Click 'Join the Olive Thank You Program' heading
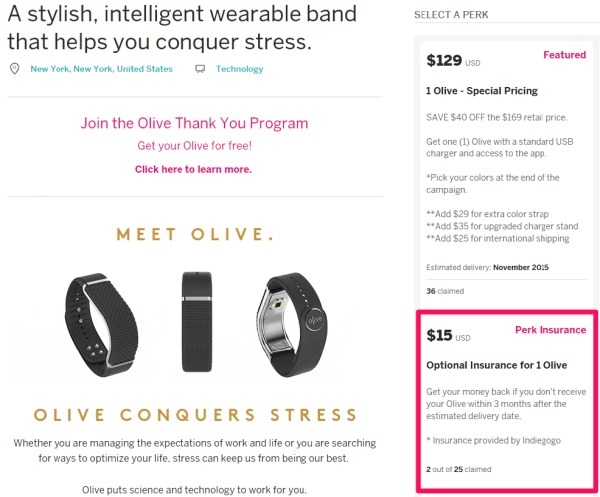The width and height of the screenshot is (600, 497). click(x=194, y=124)
